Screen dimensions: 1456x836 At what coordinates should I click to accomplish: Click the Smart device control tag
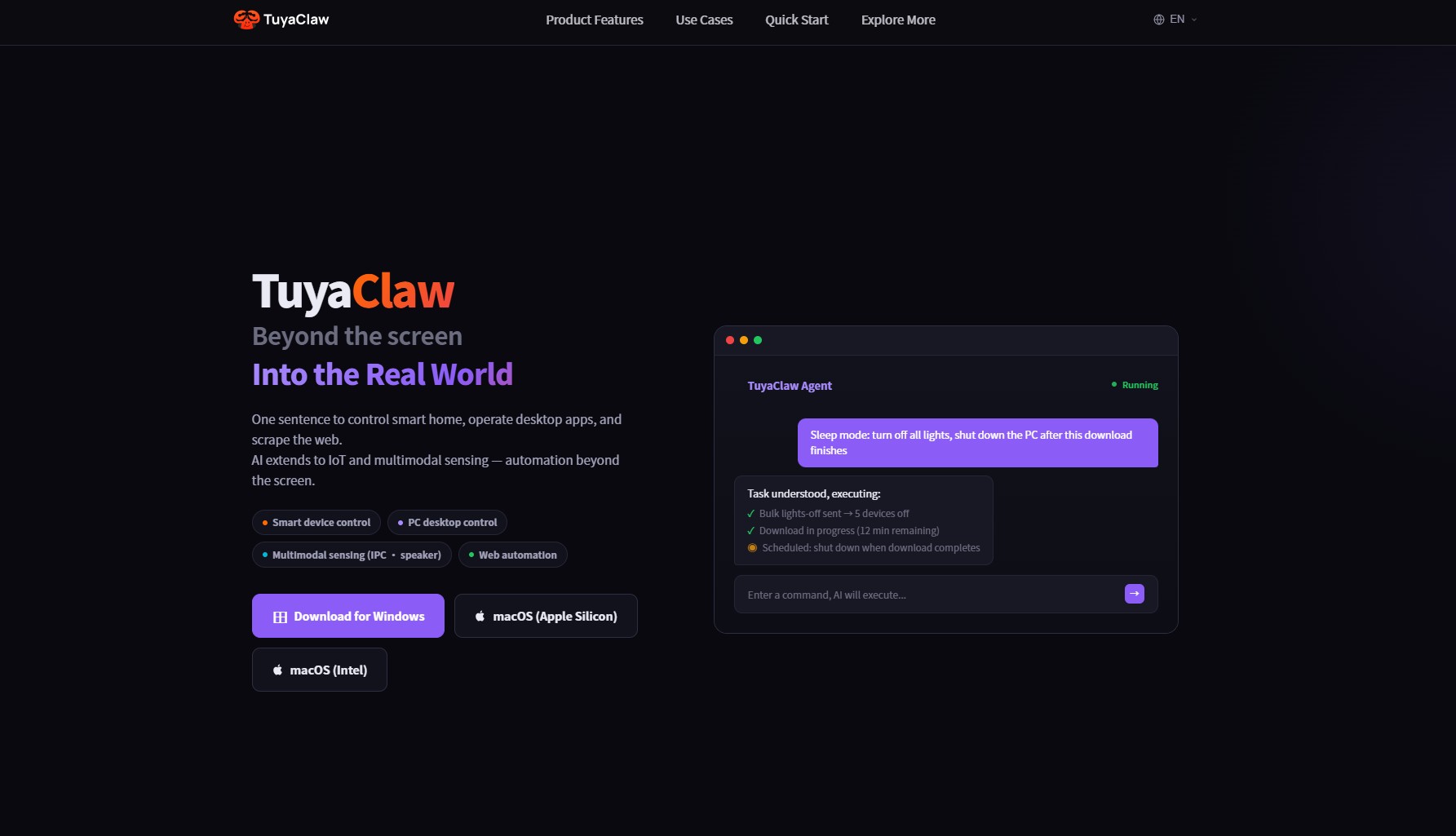[x=316, y=522]
